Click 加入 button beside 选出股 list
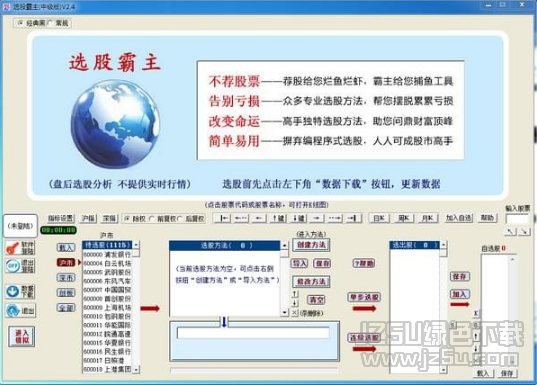 pos(460,294)
